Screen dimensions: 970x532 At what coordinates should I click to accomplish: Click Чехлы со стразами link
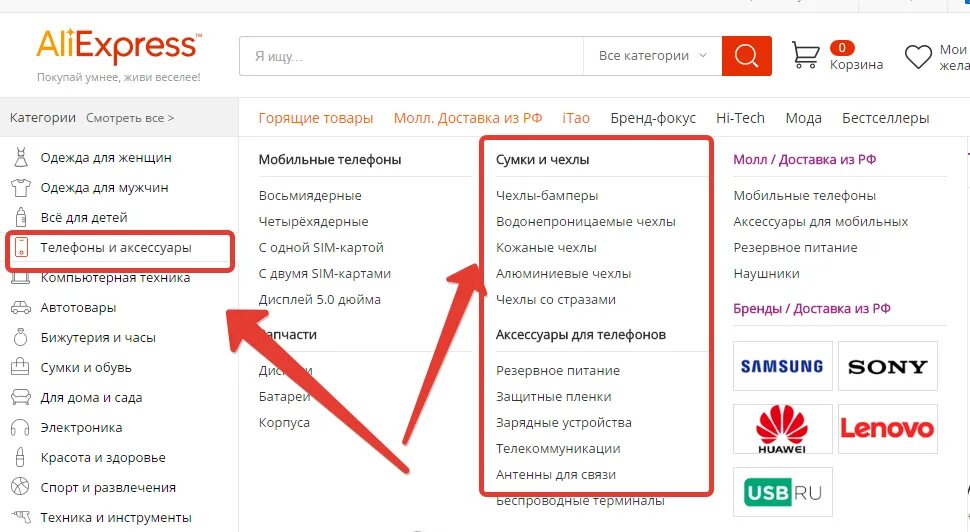(x=556, y=299)
